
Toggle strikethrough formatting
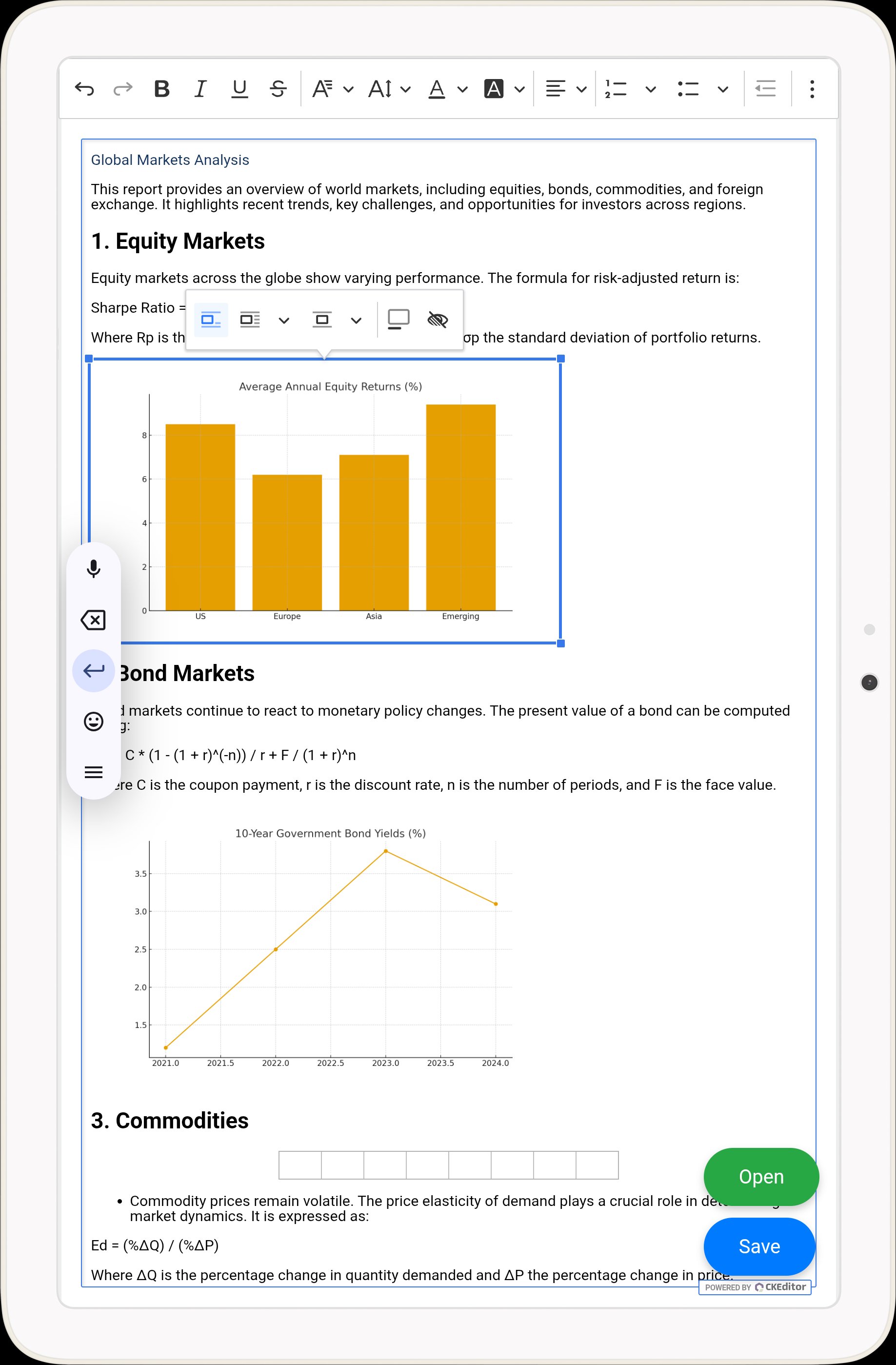tap(278, 89)
